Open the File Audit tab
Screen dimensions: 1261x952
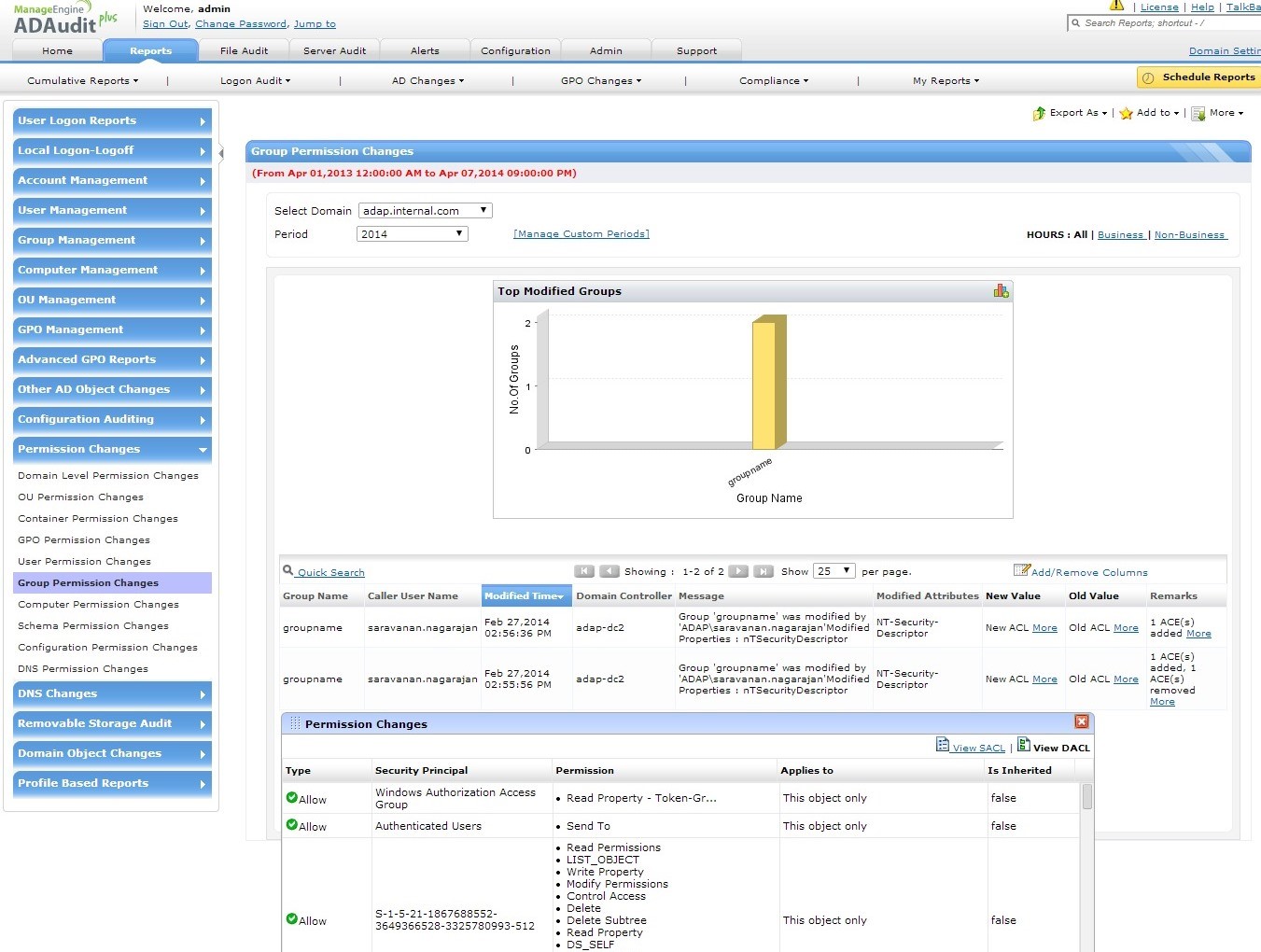(x=244, y=51)
